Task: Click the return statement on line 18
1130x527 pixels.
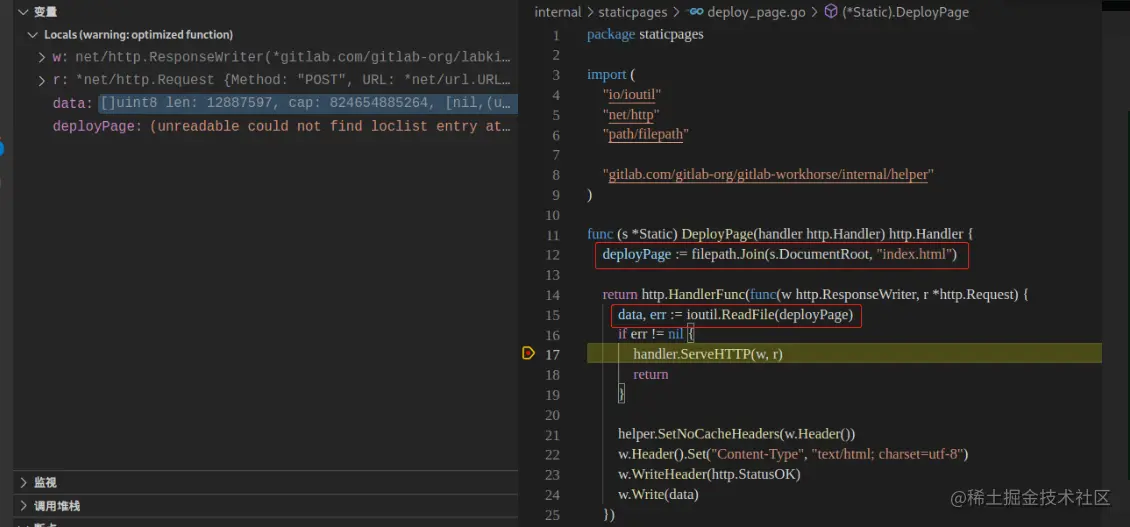Action: (651, 374)
